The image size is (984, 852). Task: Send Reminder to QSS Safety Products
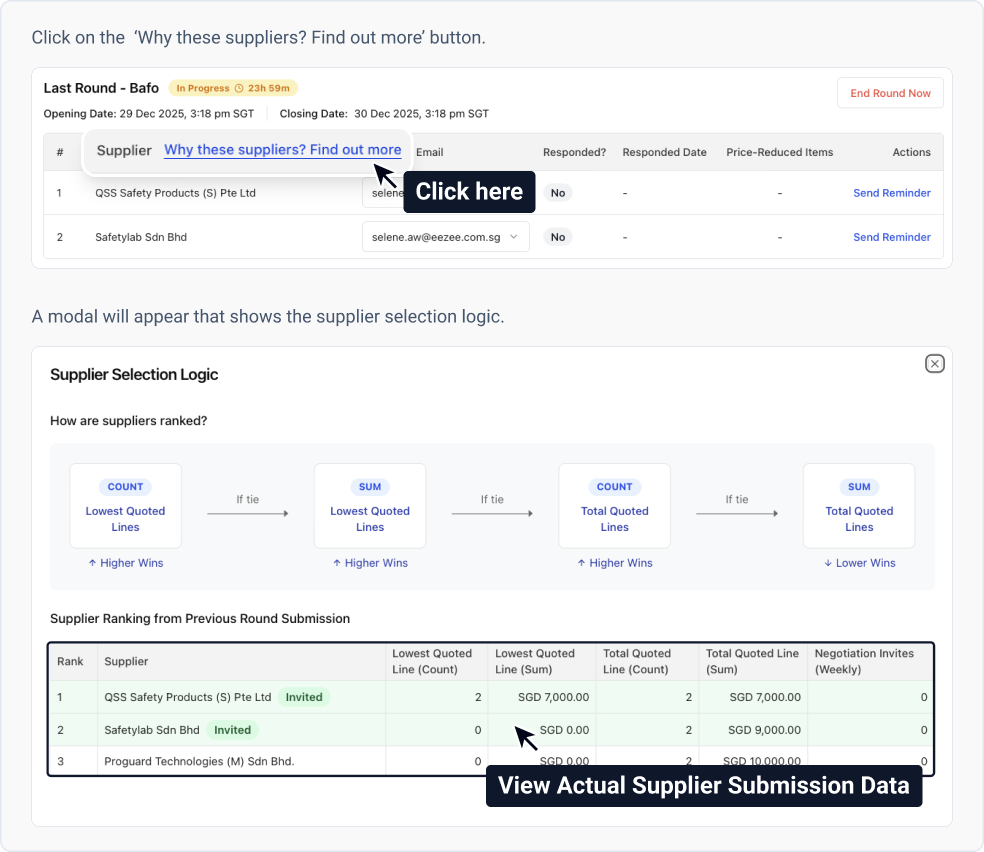(891, 193)
